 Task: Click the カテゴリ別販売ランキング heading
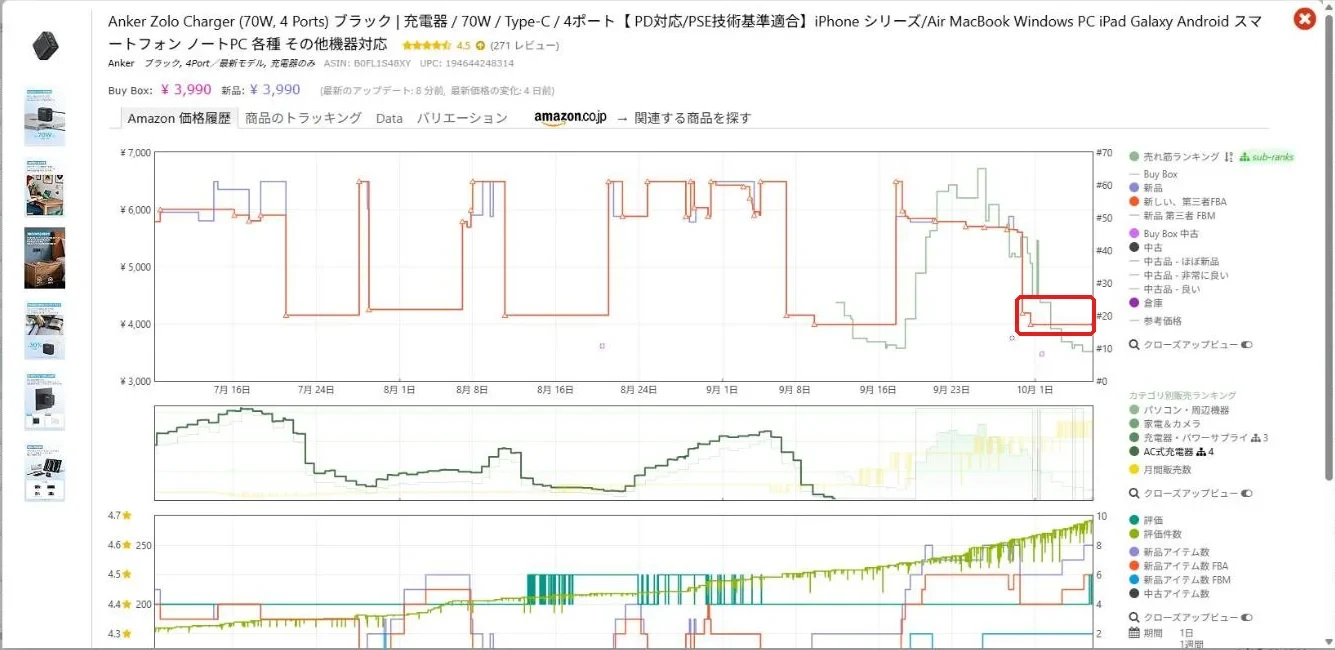tap(1183, 396)
